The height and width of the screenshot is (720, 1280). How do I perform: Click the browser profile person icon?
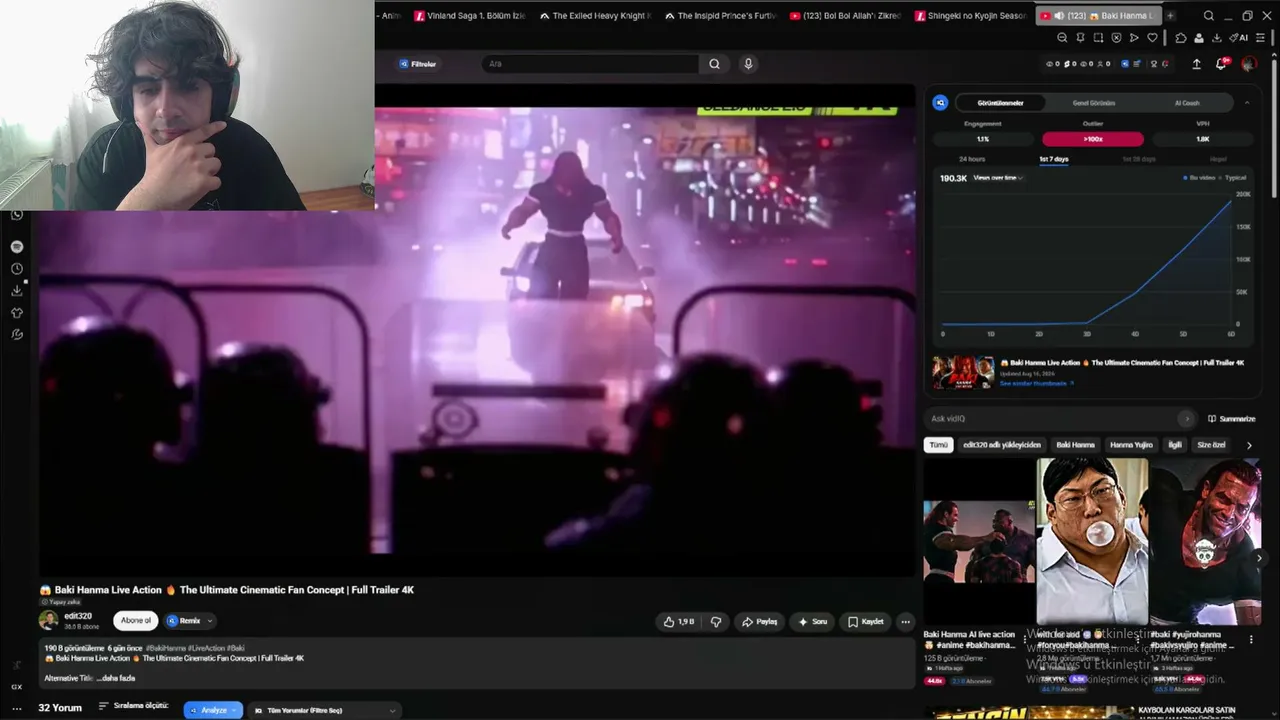1198,38
